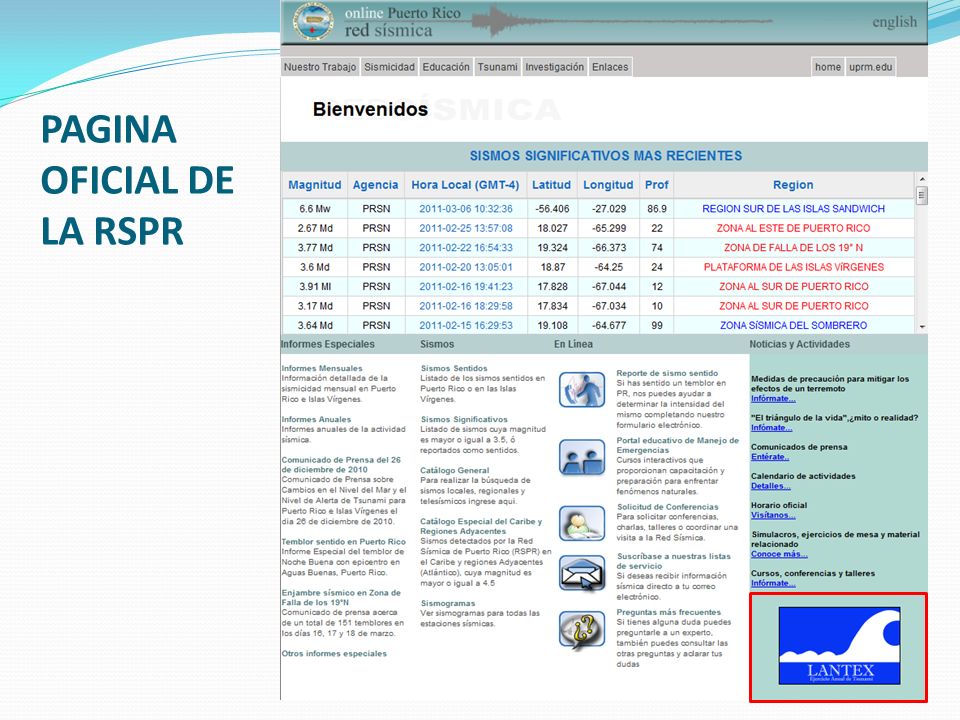Viewport: 960px width, 720px height.
Task: Click the Red Sísmica seal logo
Action: tap(313, 21)
